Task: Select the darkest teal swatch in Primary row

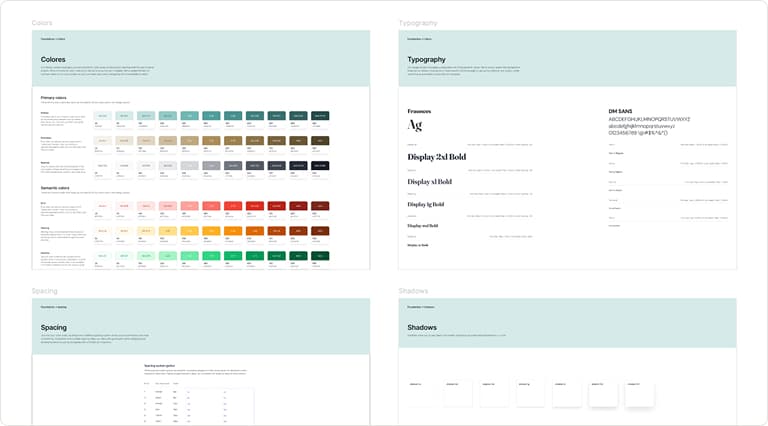Action: [x=320, y=116]
